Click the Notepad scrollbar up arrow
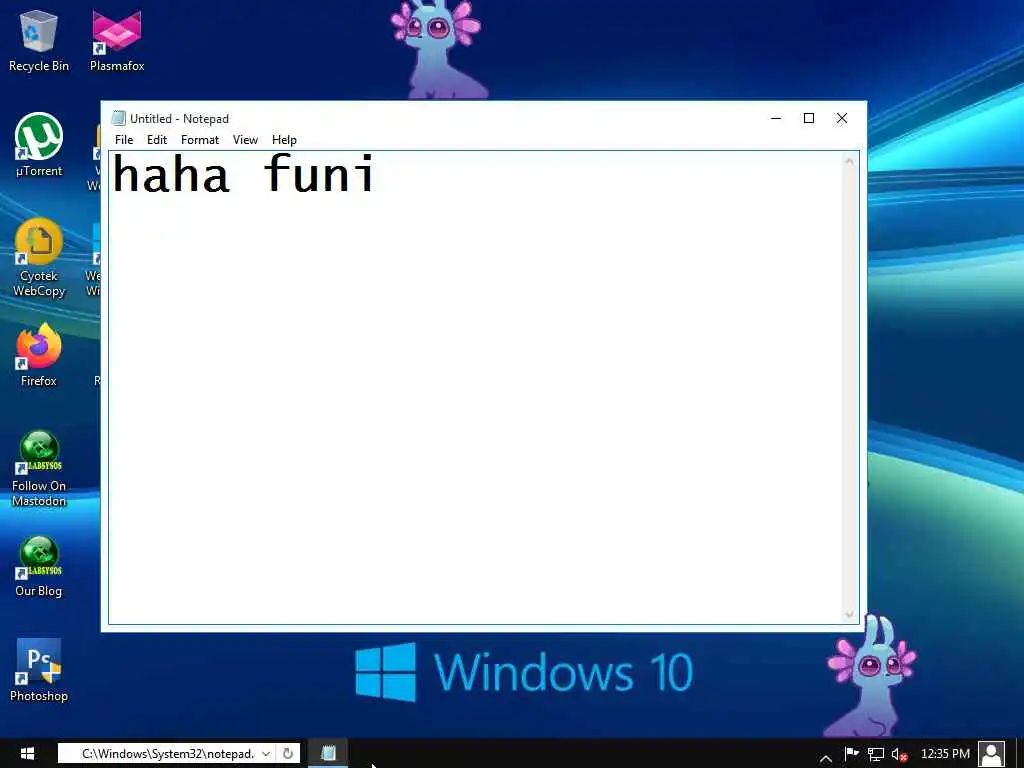The width and height of the screenshot is (1024, 768). (849, 161)
